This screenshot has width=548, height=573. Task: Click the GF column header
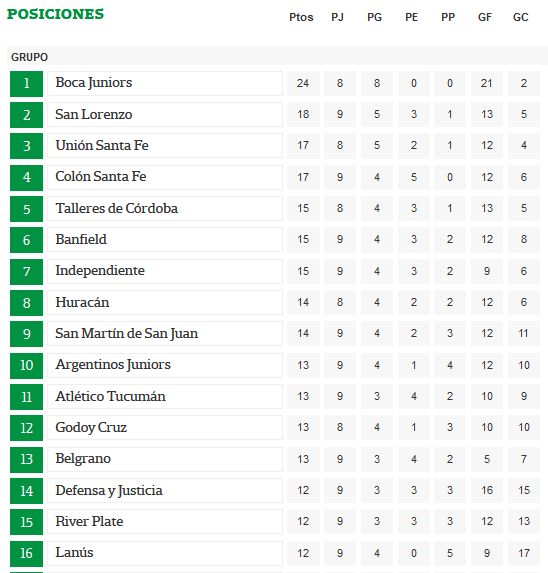coord(485,17)
